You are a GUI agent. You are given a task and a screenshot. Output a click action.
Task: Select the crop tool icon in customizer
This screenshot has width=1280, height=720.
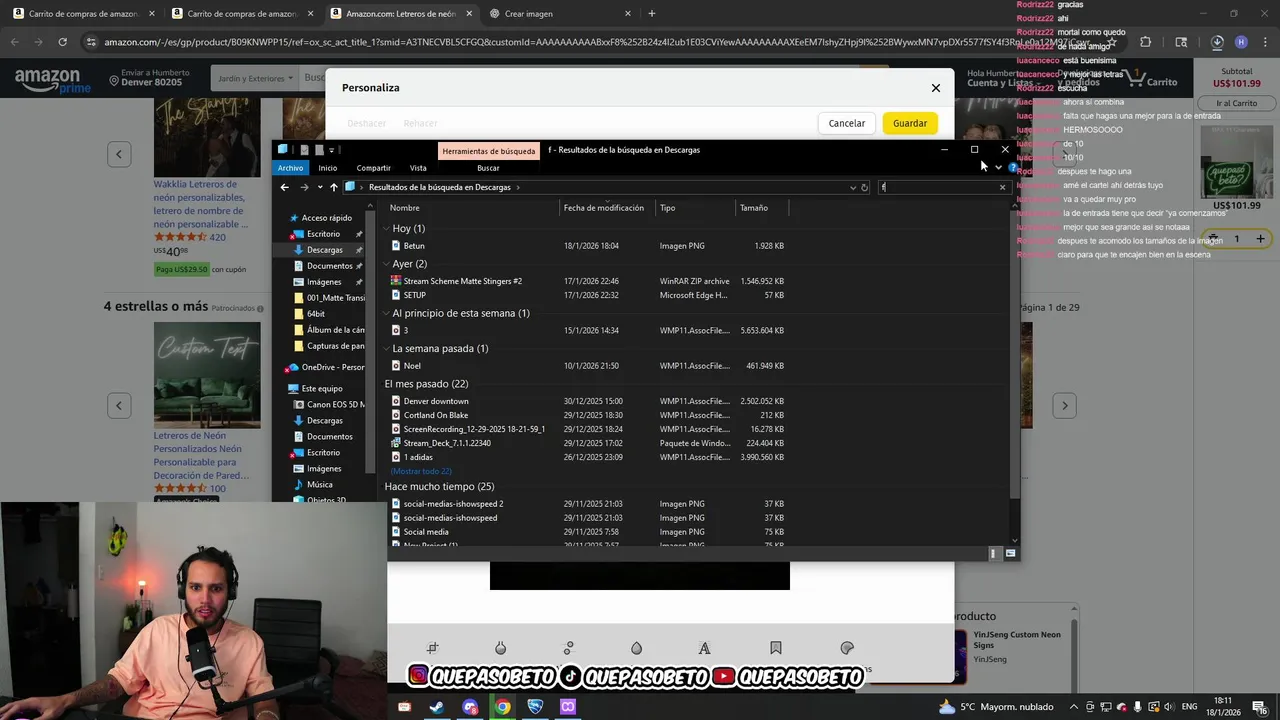(x=433, y=648)
